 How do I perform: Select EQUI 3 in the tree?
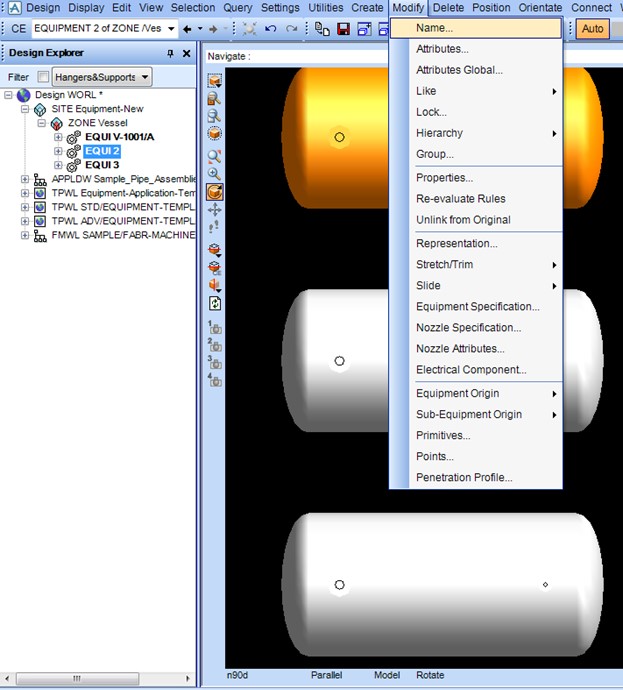click(102, 165)
